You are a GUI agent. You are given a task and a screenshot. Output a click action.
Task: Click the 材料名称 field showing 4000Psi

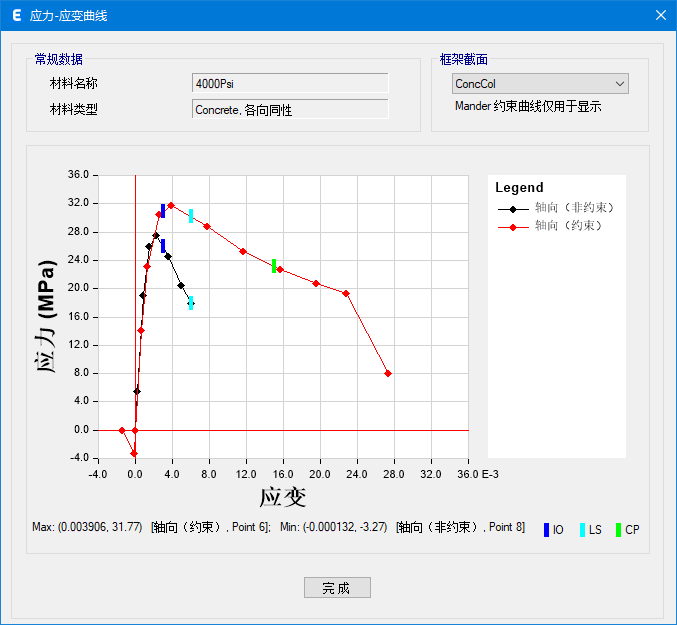289,83
